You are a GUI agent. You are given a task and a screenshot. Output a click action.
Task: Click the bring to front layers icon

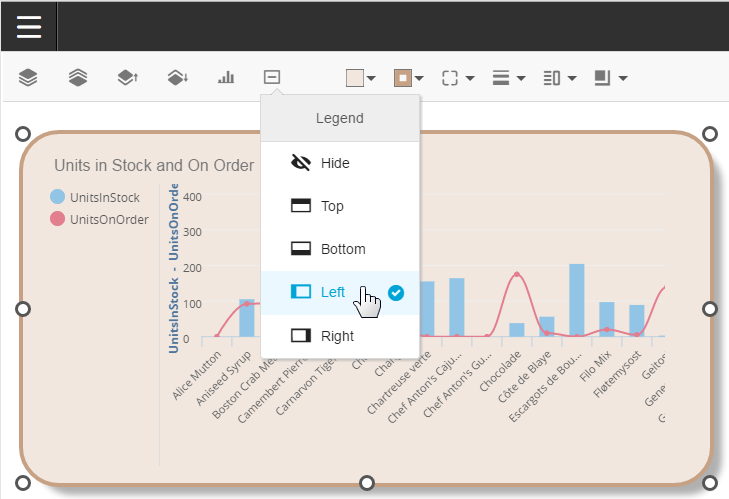tap(29, 77)
